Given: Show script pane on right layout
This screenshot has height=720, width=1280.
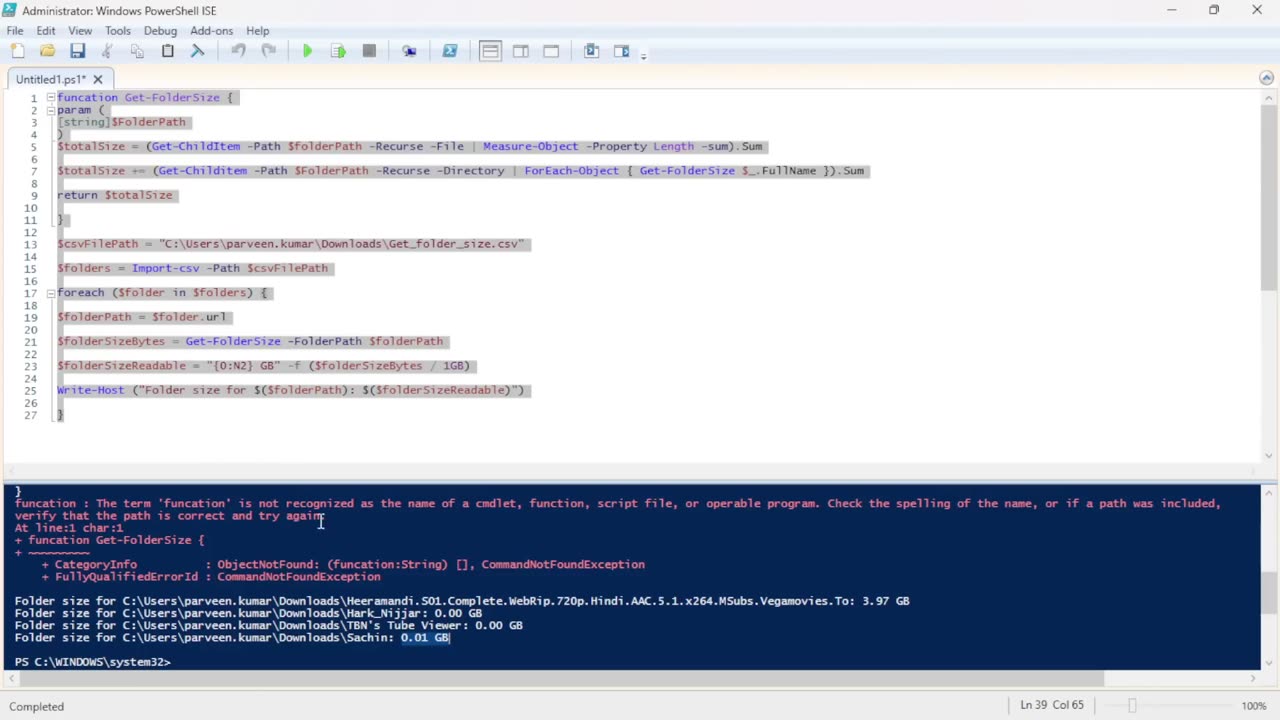Looking at the screenshot, I should pos(521,51).
